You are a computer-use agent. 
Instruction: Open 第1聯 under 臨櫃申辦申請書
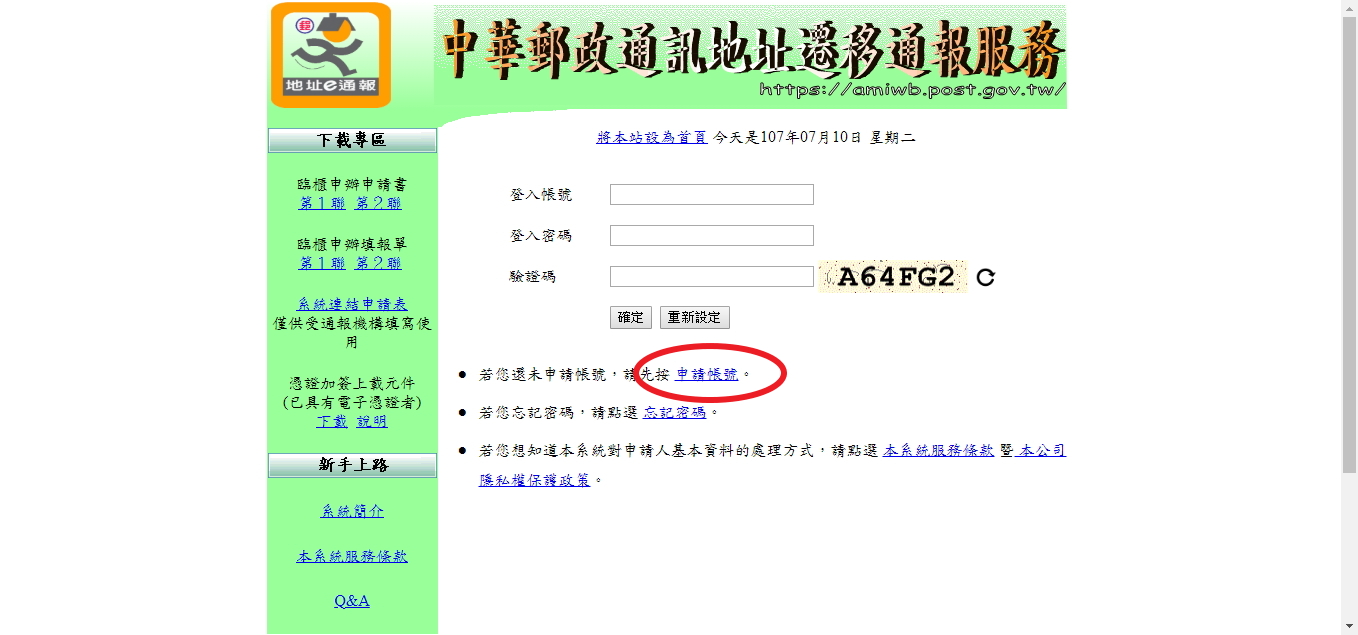click(x=322, y=203)
